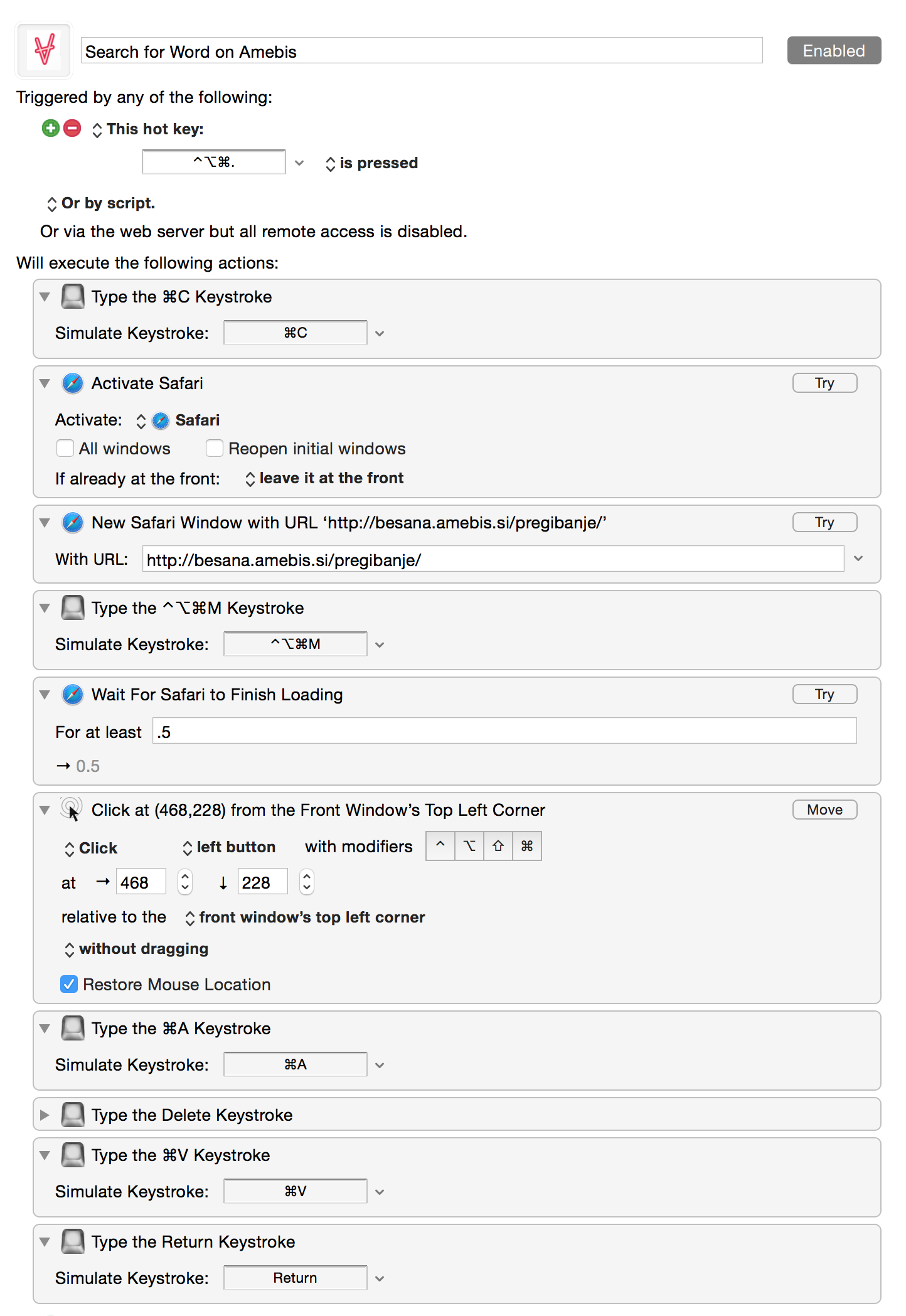Toggle the Shift modifier in the click modifiers
Viewport: 906px width, 1316px height.
click(498, 846)
